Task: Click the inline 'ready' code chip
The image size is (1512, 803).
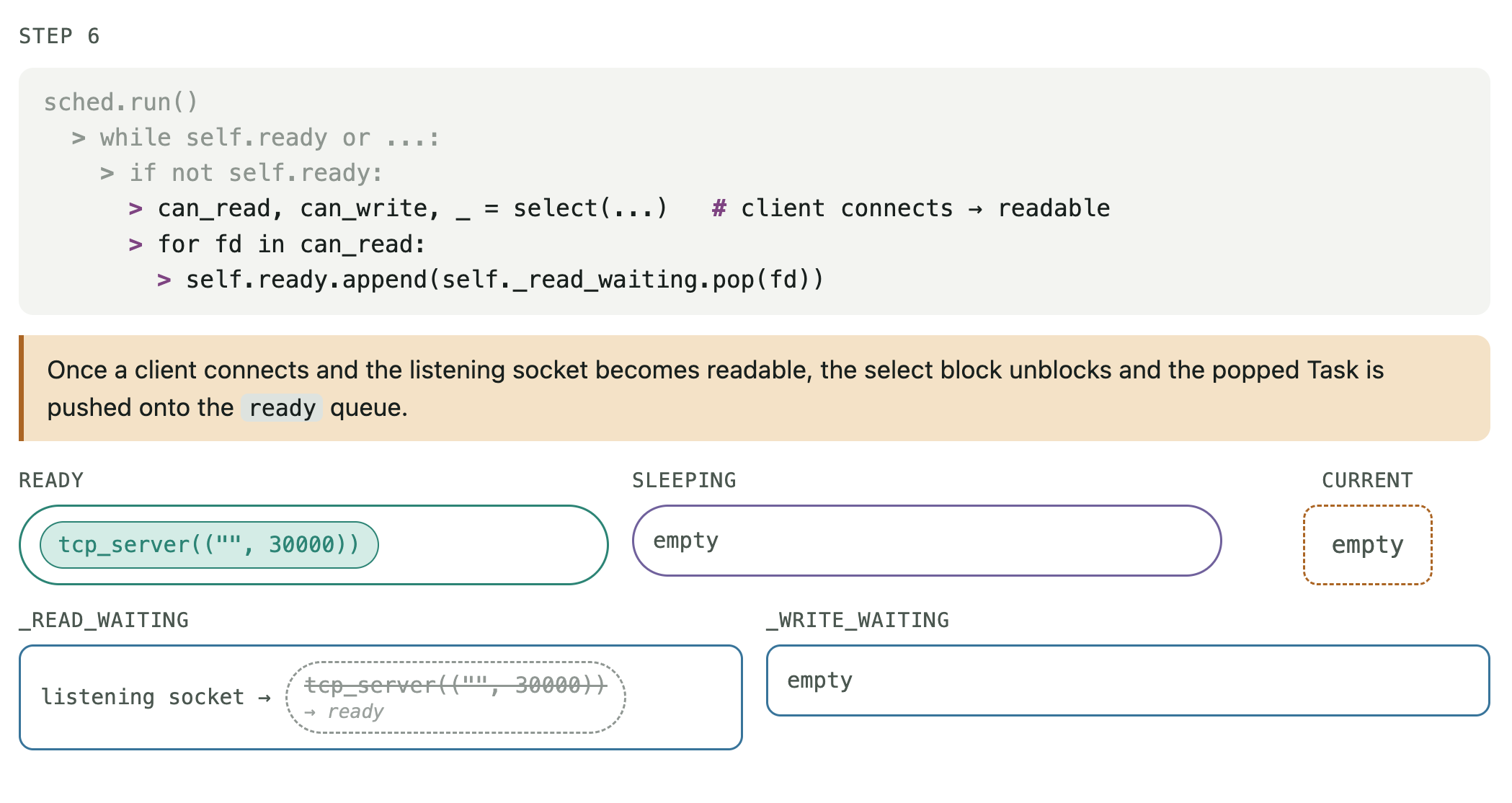Action: (x=282, y=408)
